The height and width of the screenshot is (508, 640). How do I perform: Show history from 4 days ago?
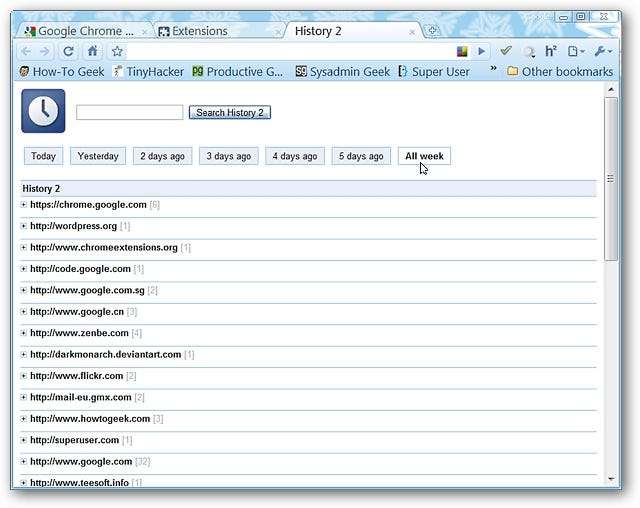click(x=295, y=156)
